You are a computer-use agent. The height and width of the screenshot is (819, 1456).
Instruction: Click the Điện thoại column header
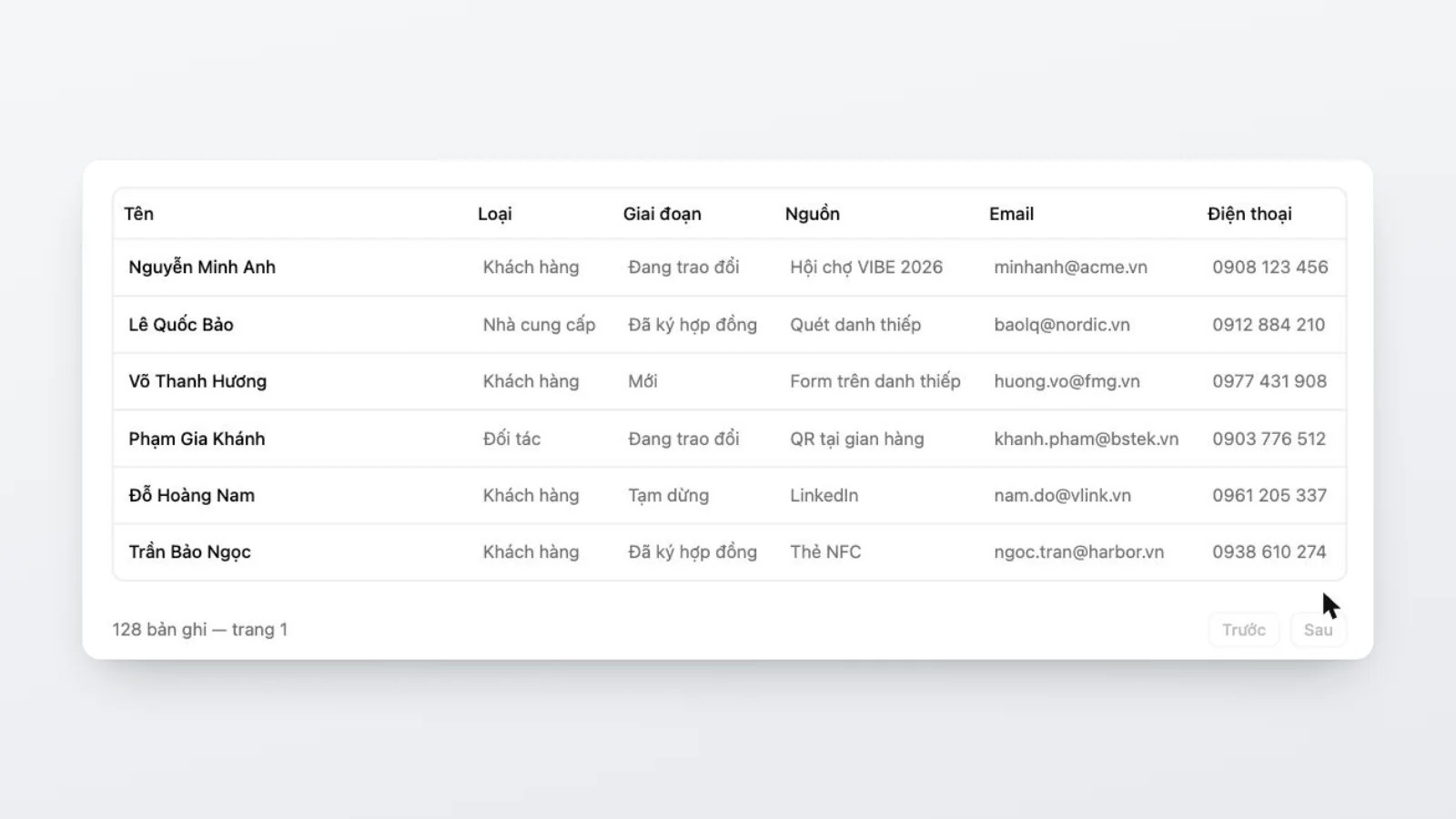(1249, 214)
